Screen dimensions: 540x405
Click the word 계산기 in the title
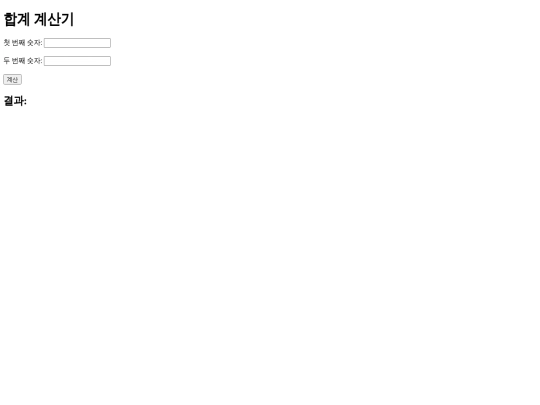click(54, 19)
